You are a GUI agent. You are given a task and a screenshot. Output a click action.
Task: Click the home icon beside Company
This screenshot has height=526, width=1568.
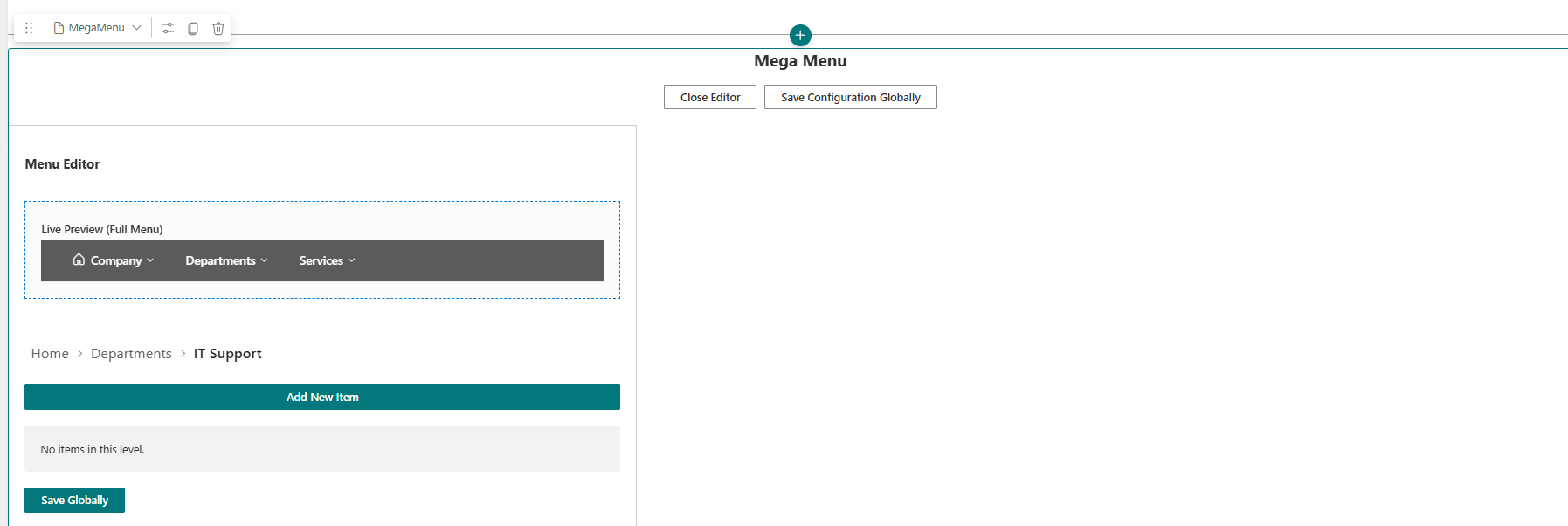click(79, 260)
